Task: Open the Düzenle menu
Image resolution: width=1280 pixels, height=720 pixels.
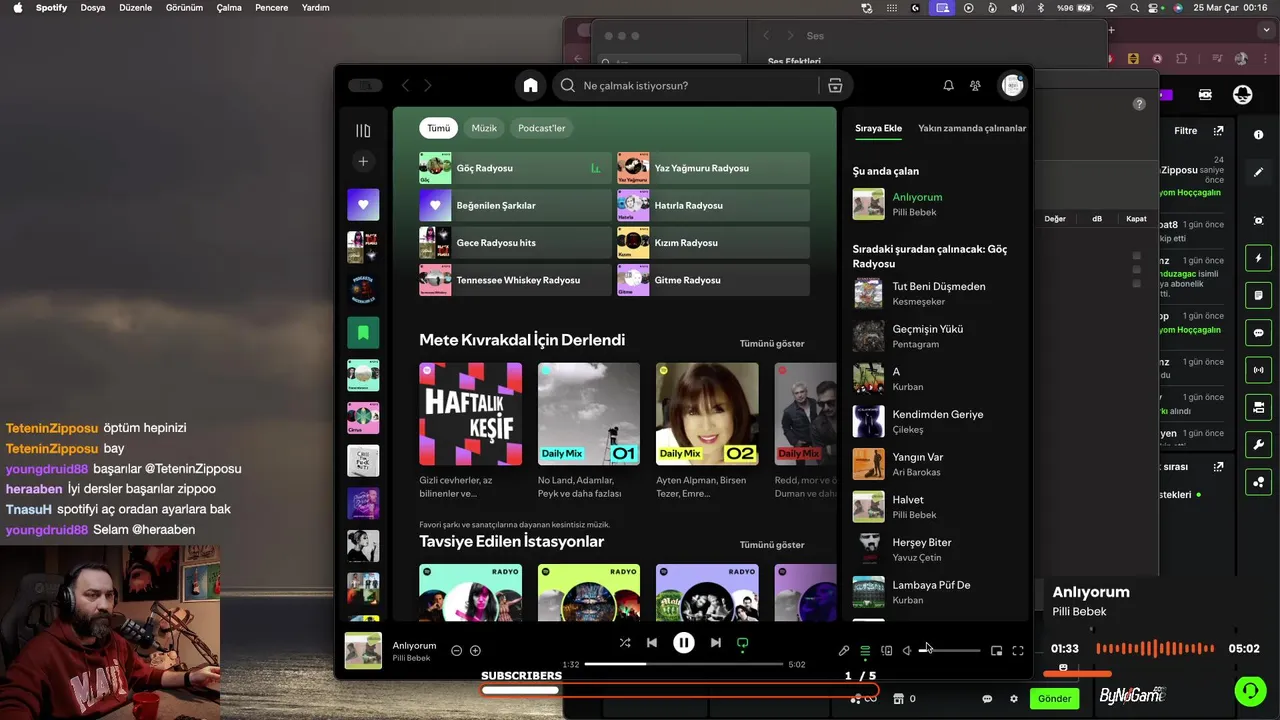Action: pos(134,8)
